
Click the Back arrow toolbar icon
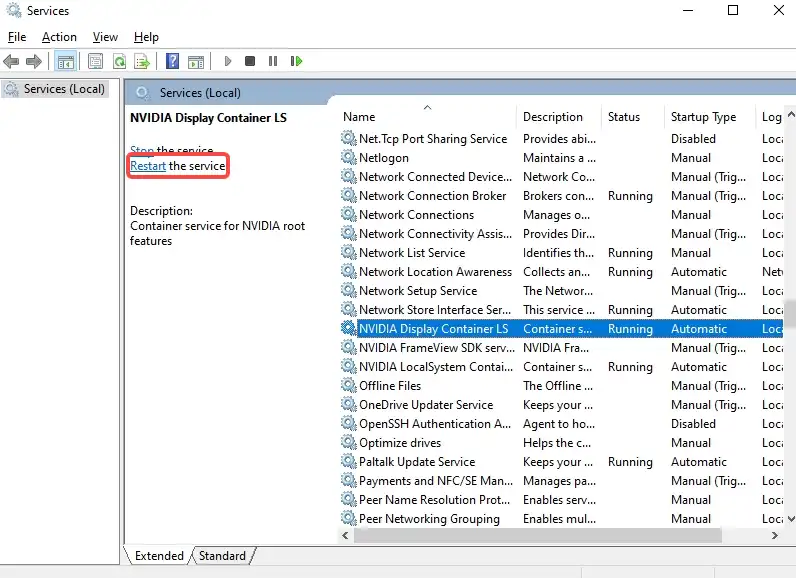pyautogui.click(x=11, y=61)
